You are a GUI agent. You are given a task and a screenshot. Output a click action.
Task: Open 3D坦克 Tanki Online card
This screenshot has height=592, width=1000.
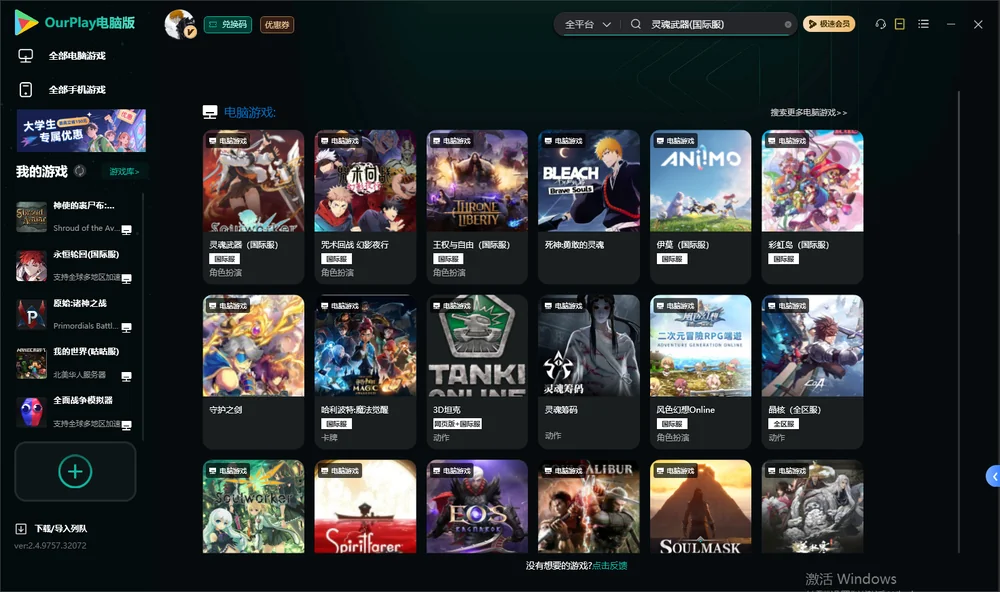tap(477, 372)
